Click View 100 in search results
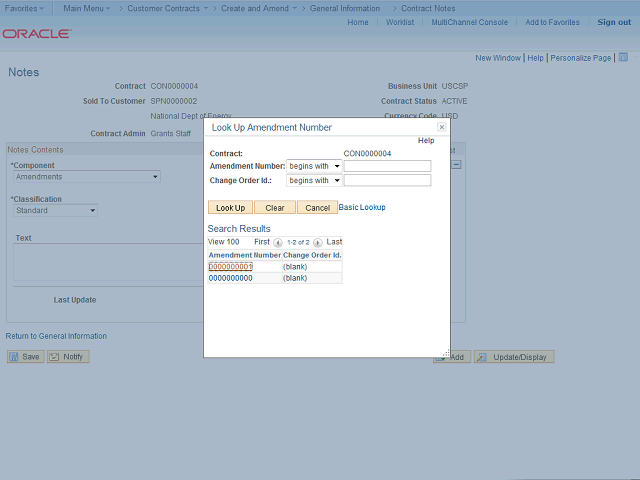 223,242
